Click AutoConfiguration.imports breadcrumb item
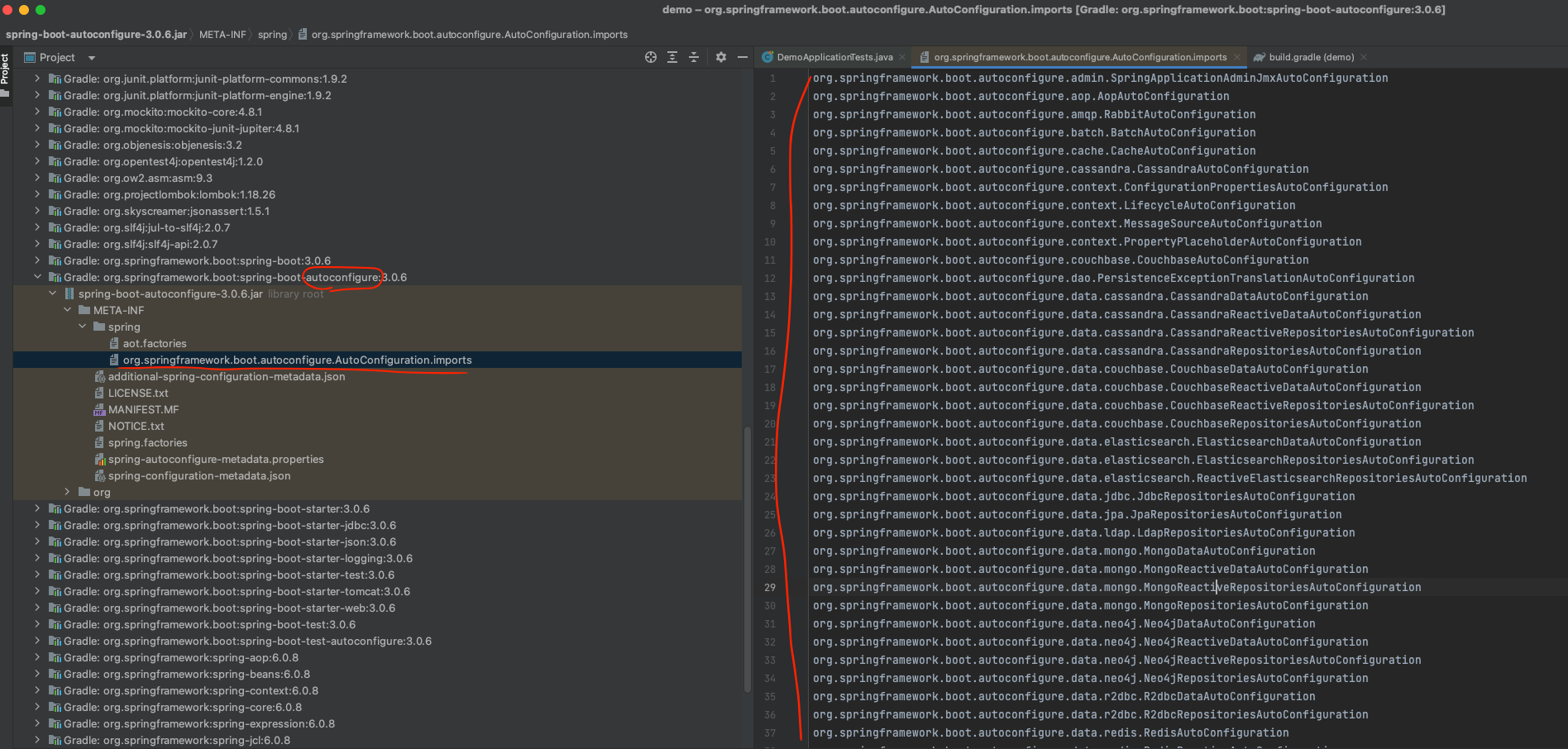1568x749 pixels. tap(463, 35)
